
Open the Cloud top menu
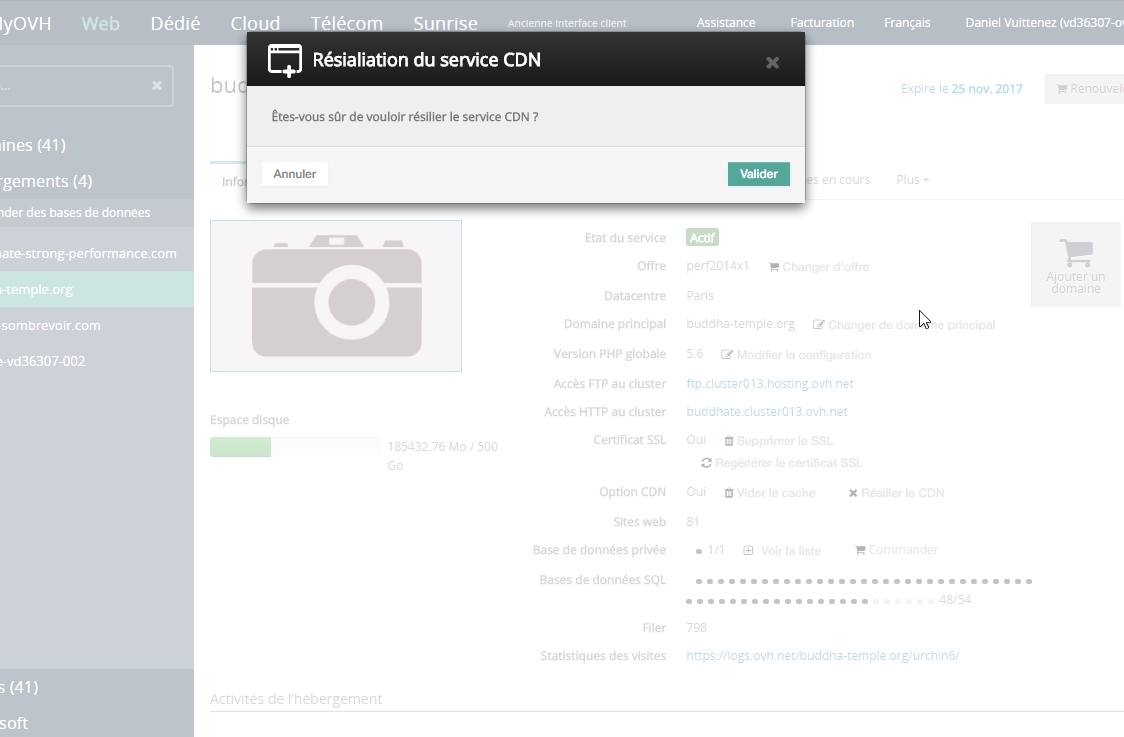[255, 24]
